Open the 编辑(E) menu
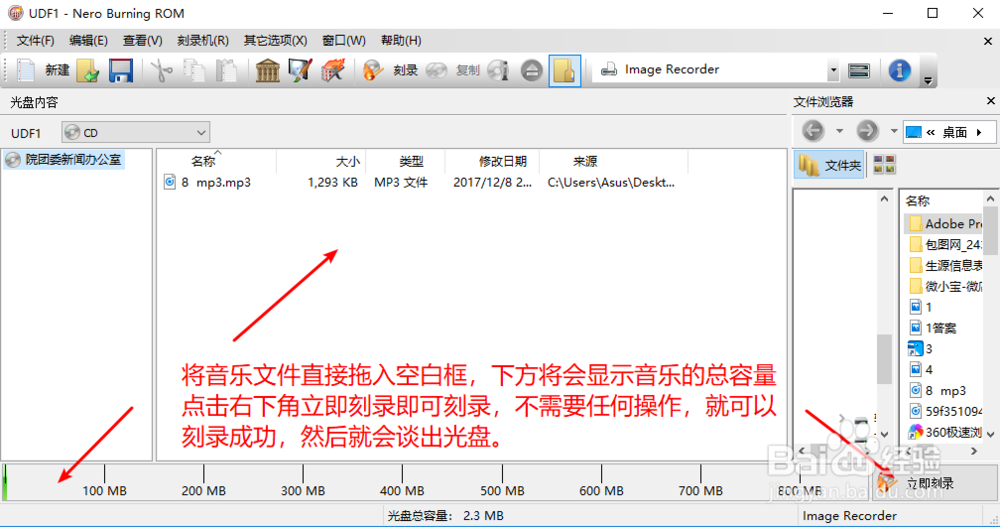Image resolution: width=1000 pixels, height=527 pixels. [88, 40]
